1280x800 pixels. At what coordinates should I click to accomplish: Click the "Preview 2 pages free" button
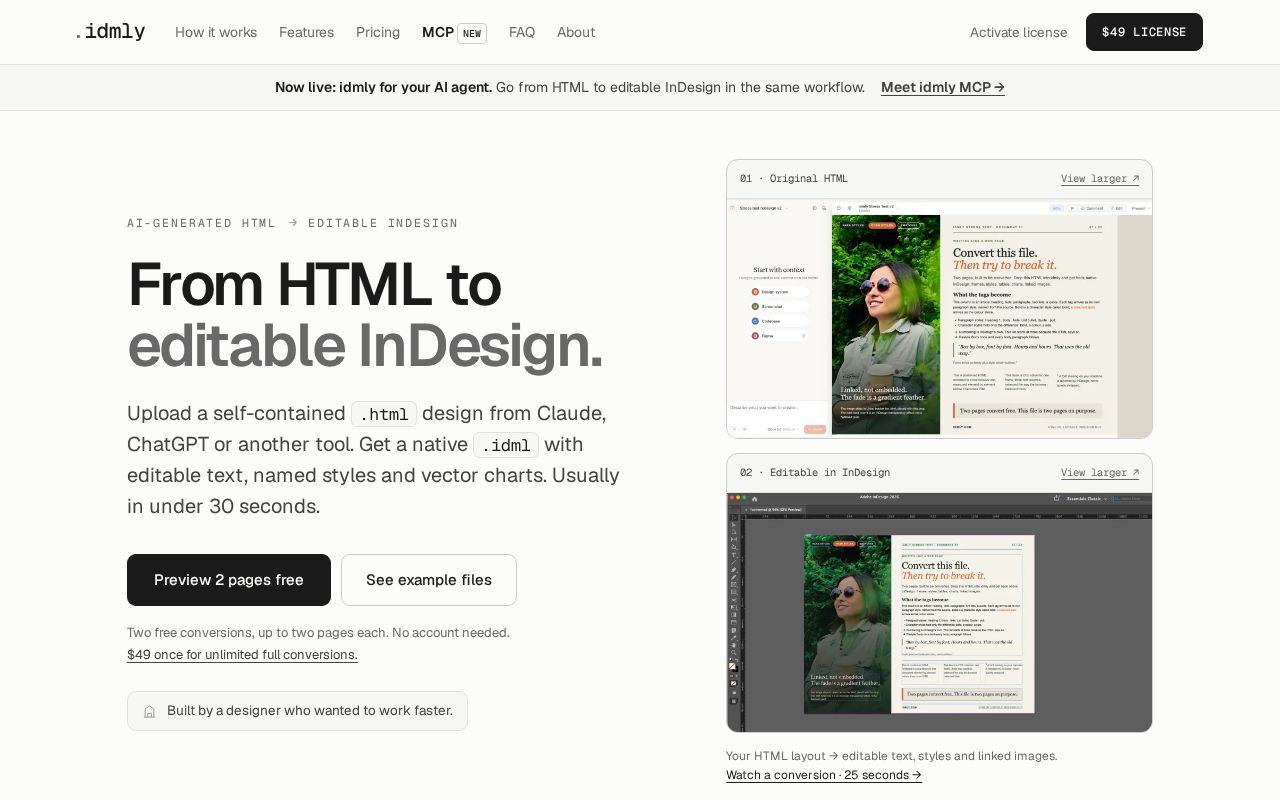coord(229,580)
